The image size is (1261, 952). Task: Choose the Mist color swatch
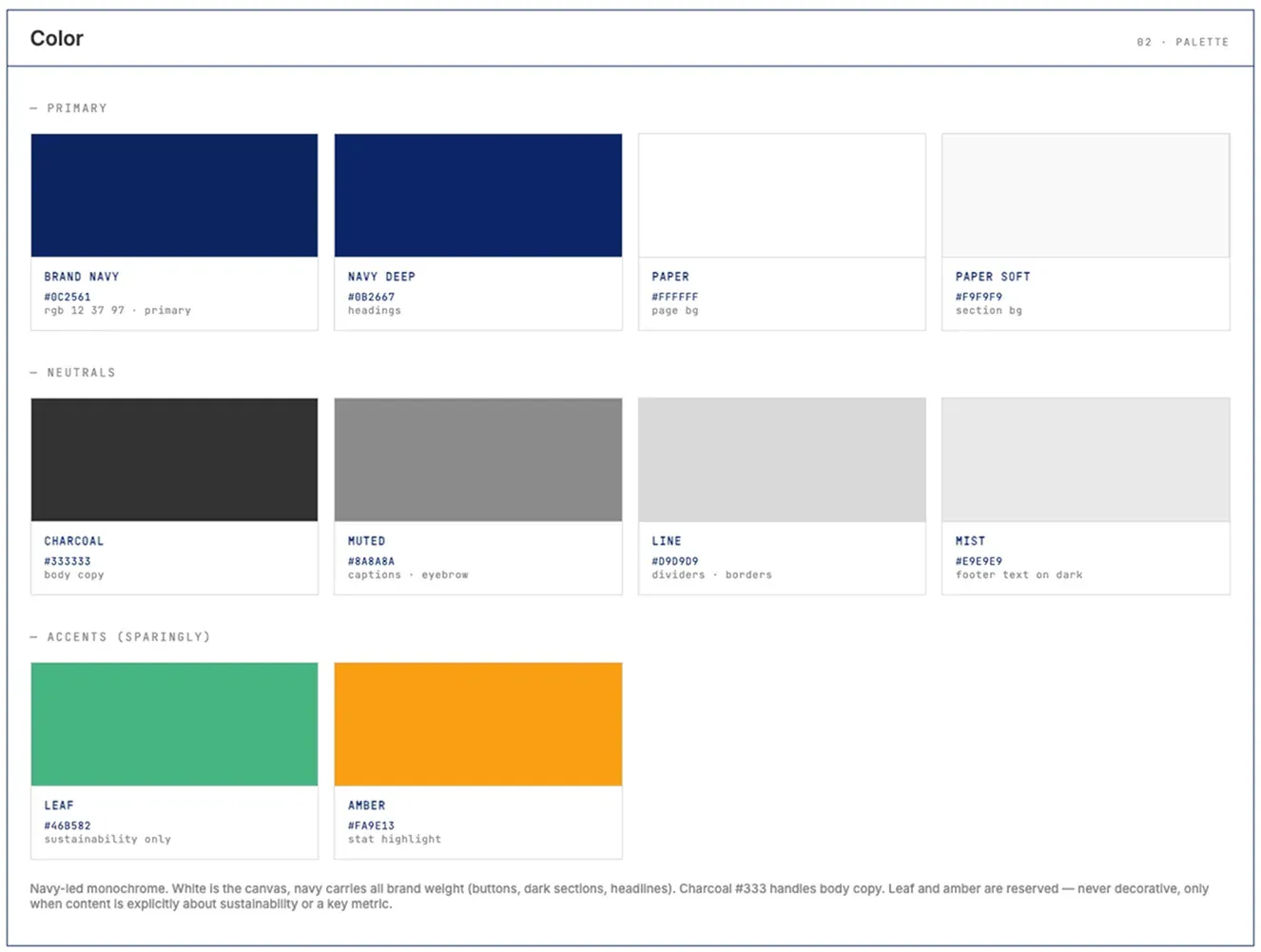[x=1085, y=459]
